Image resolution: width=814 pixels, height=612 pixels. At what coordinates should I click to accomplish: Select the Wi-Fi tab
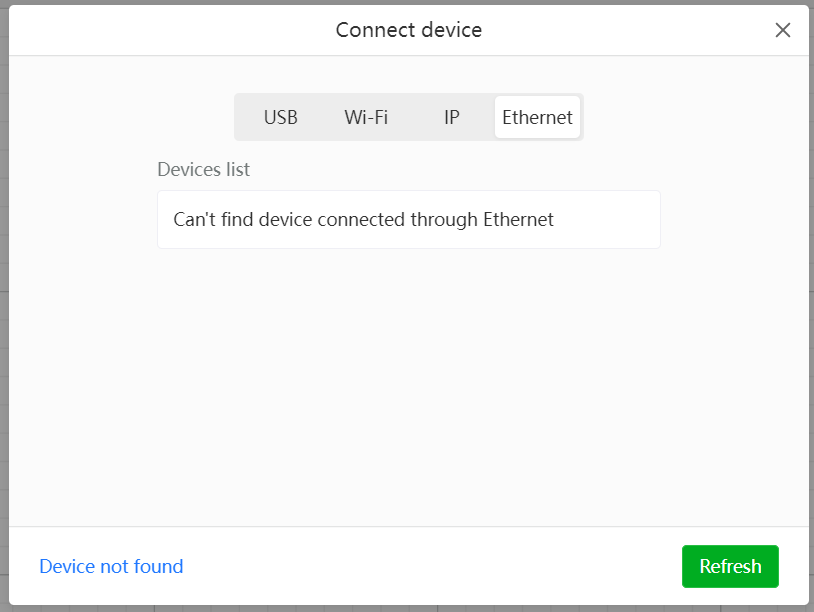click(366, 117)
